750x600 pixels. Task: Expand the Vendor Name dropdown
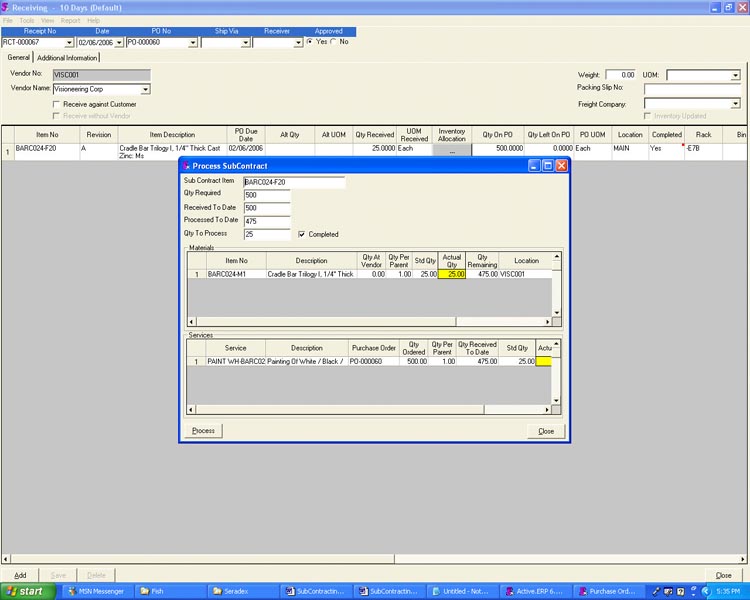click(145, 89)
